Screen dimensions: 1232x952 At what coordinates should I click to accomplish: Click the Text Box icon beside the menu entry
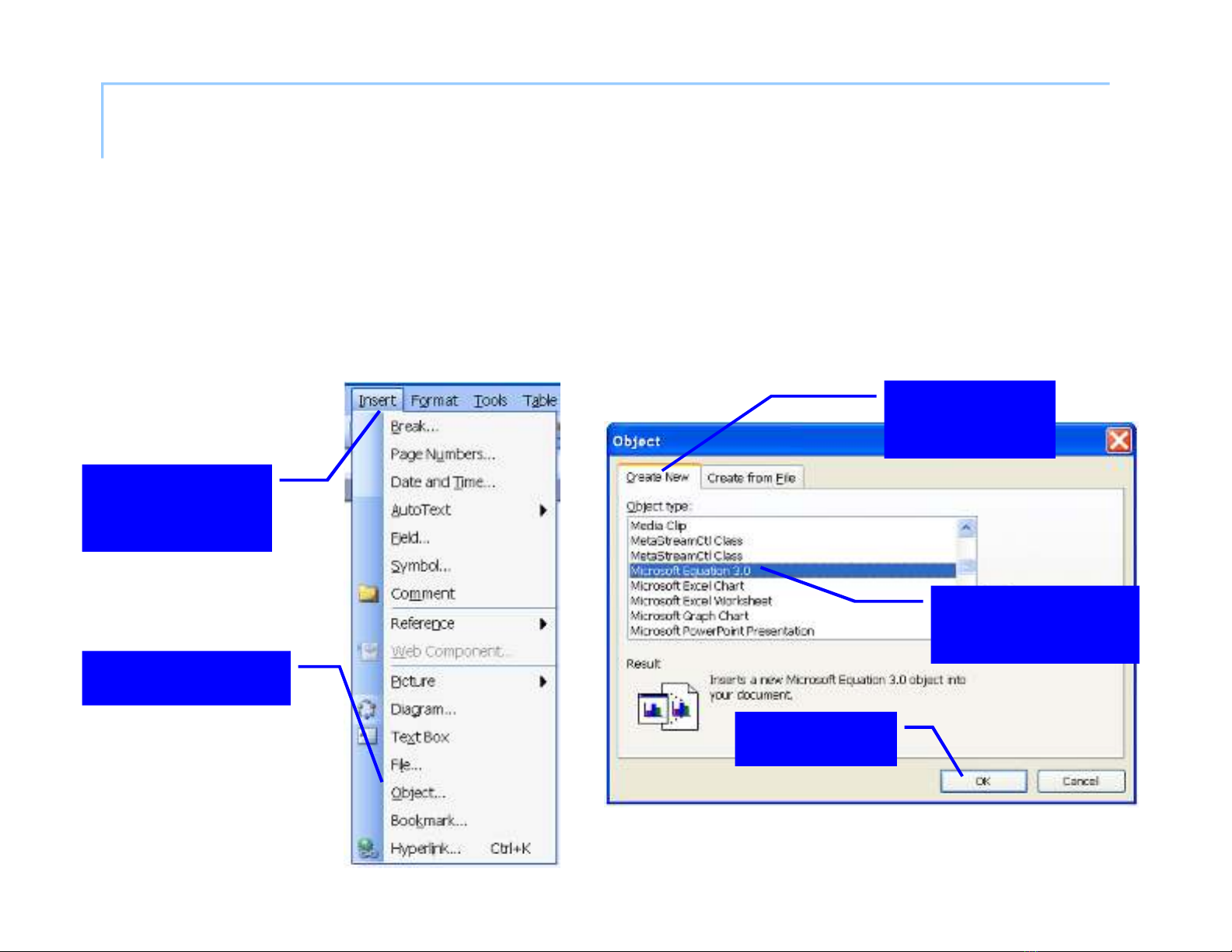click(x=368, y=737)
